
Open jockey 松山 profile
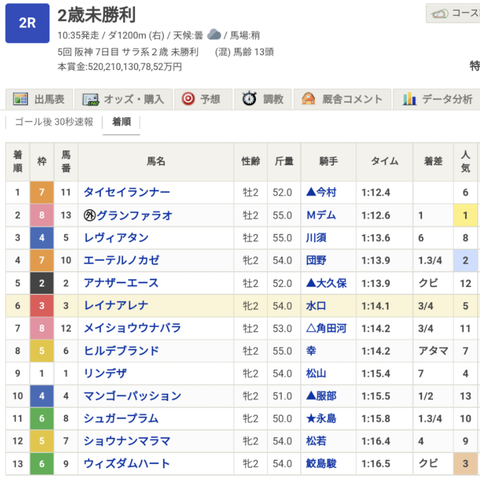click(316, 373)
